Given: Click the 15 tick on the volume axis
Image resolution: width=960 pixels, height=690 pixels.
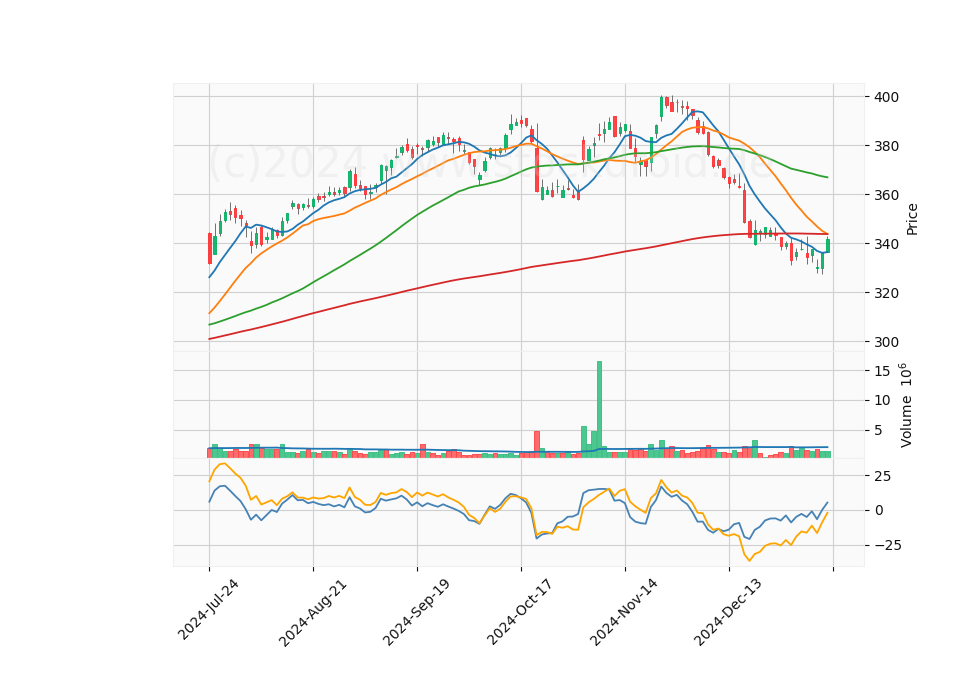Looking at the screenshot, I should coord(882,371).
